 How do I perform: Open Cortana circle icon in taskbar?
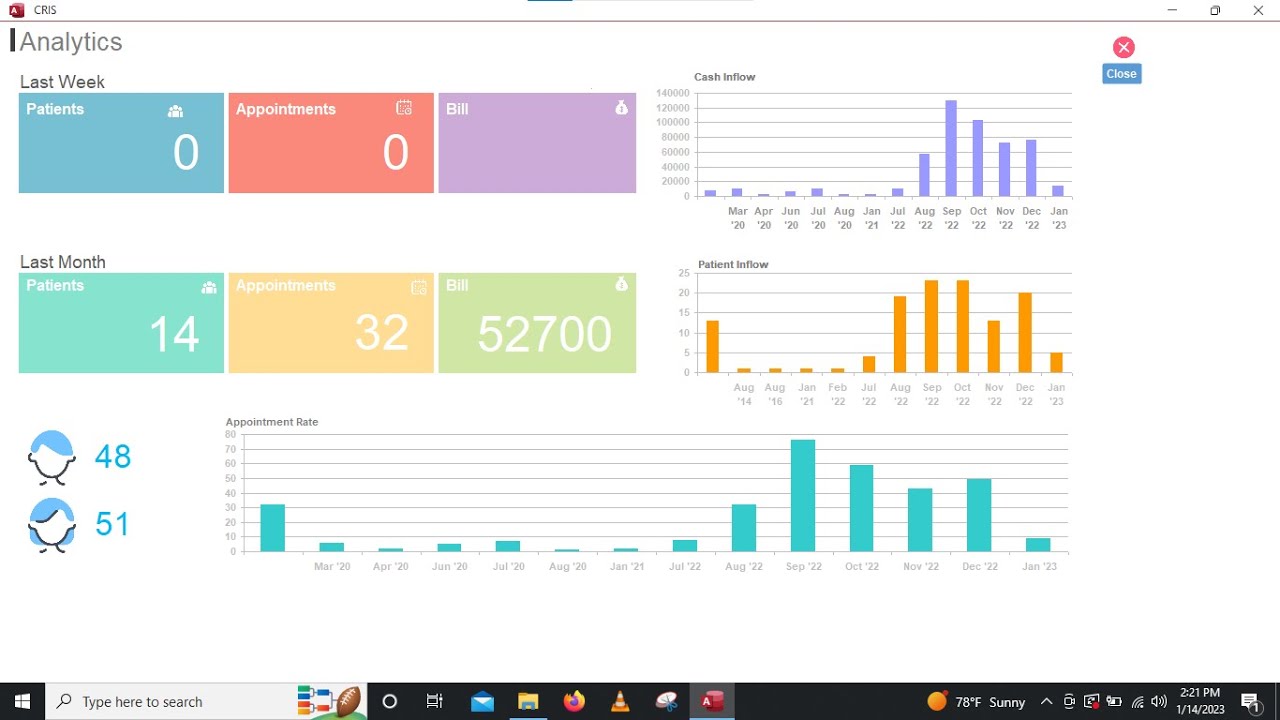(x=390, y=701)
